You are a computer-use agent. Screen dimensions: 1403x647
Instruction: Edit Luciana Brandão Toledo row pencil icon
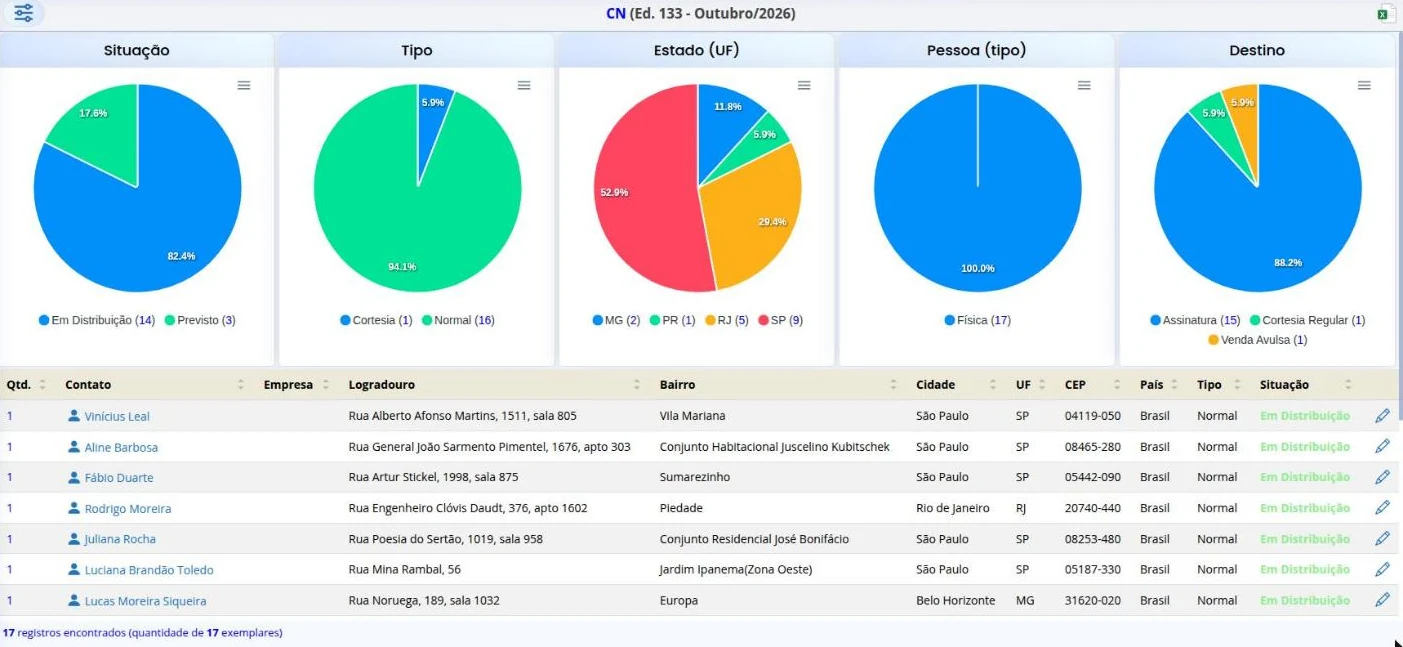point(1383,569)
